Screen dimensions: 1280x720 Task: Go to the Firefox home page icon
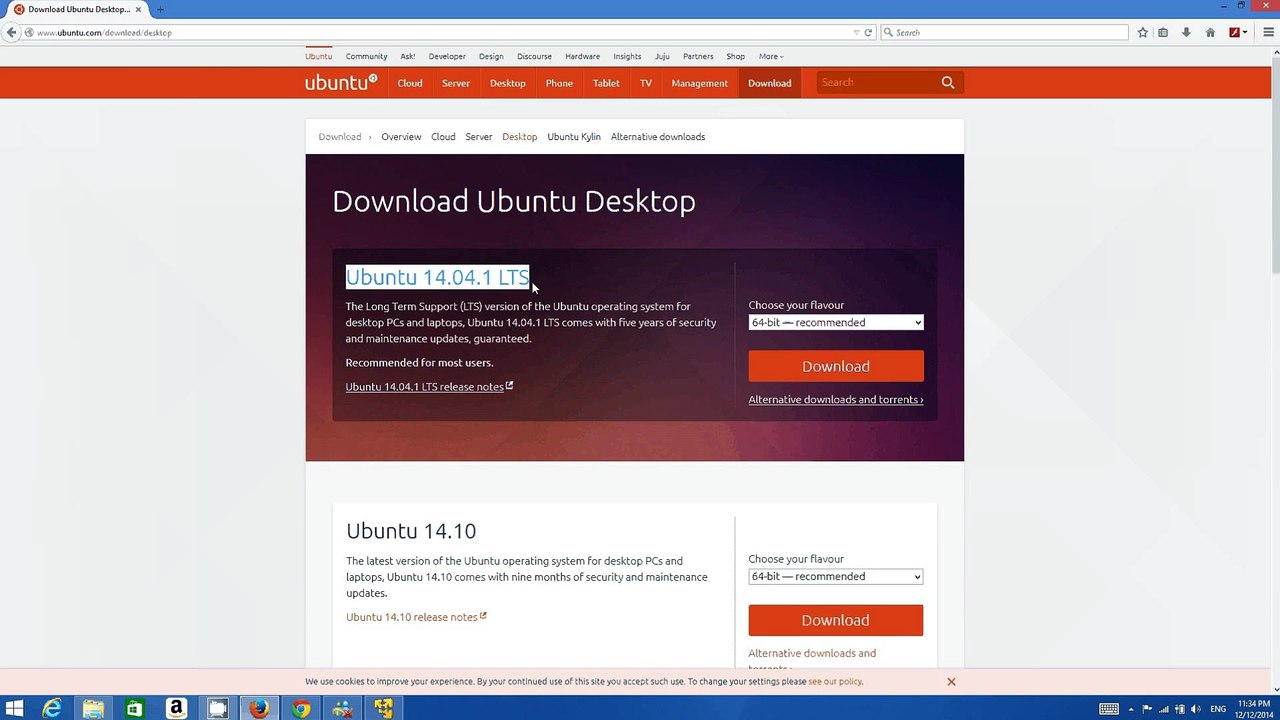(x=1210, y=32)
